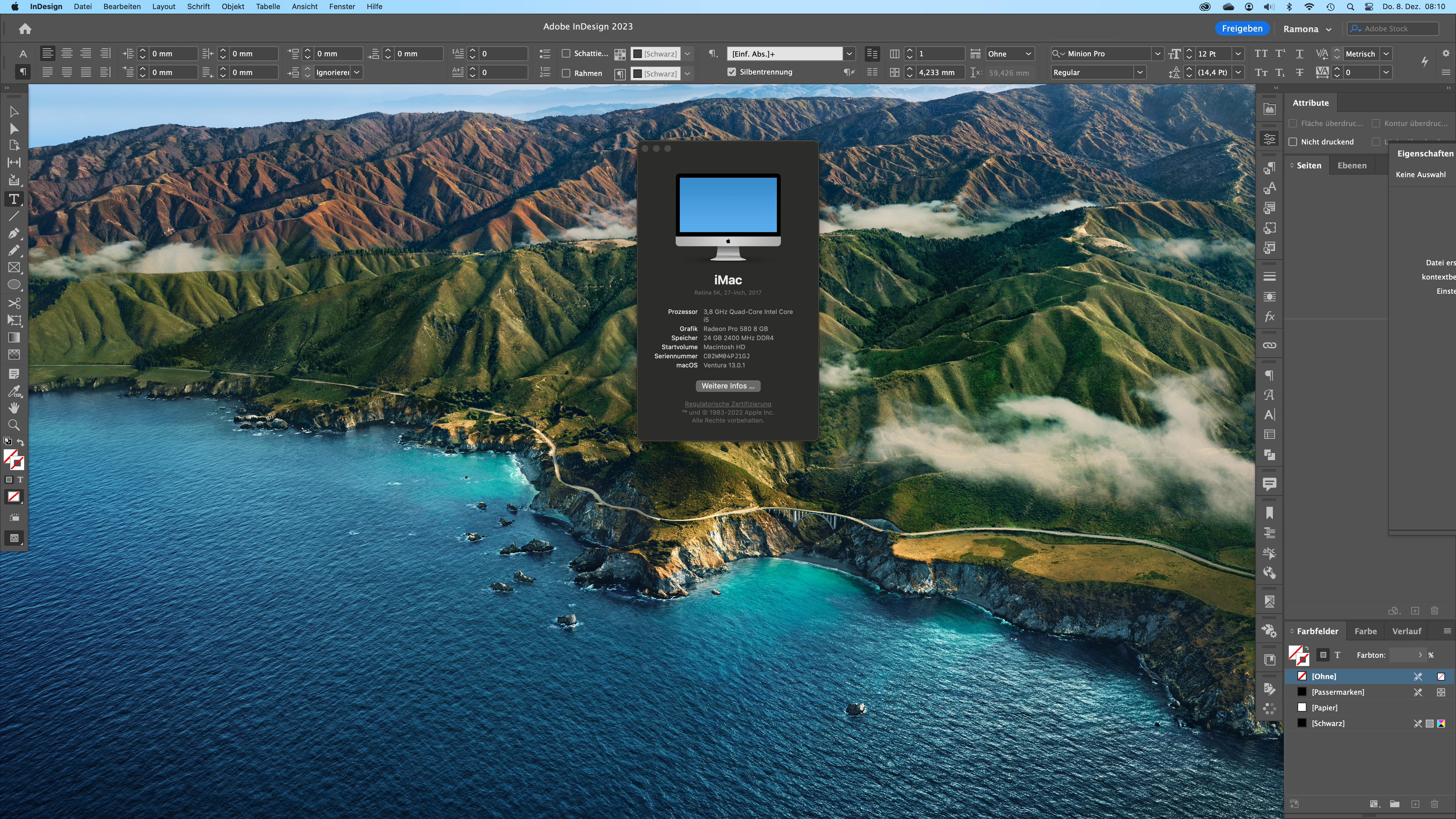The width and height of the screenshot is (1456, 819).
Task: Open the Metrisch kerning dropdown
Action: tap(1386, 54)
